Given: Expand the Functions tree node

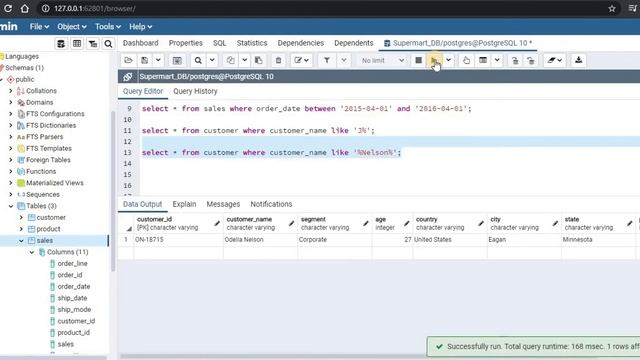Looking at the screenshot, I should point(11,171).
